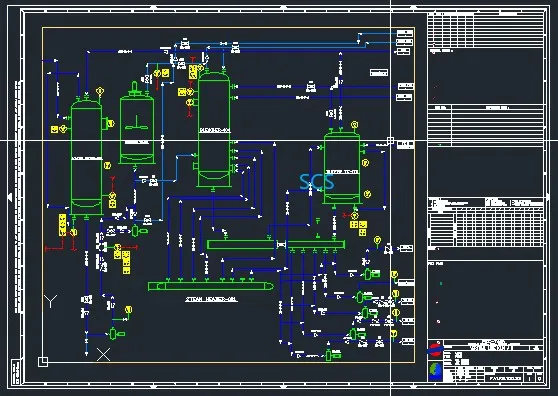Click the blue SCS watermark text

pyautogui.click(x=317, y=181)
